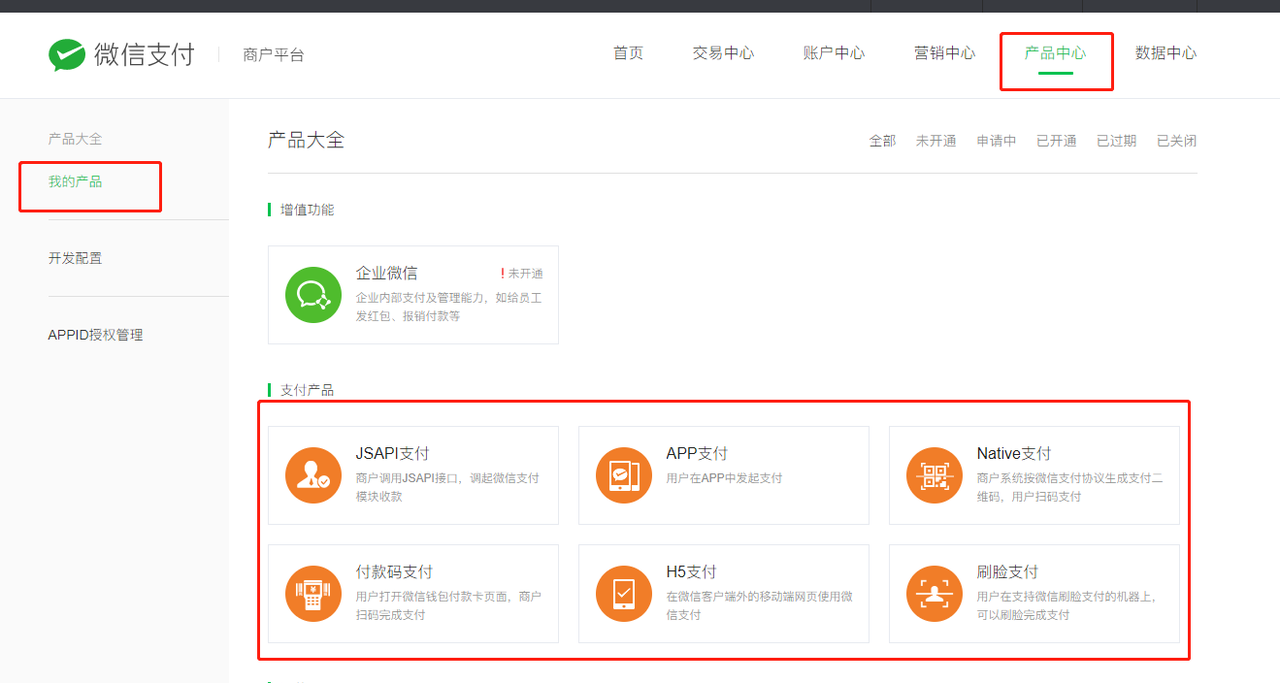Select the 产品中心 tab
This screenshot has height=683, width=1280.
pos(1055,53)
